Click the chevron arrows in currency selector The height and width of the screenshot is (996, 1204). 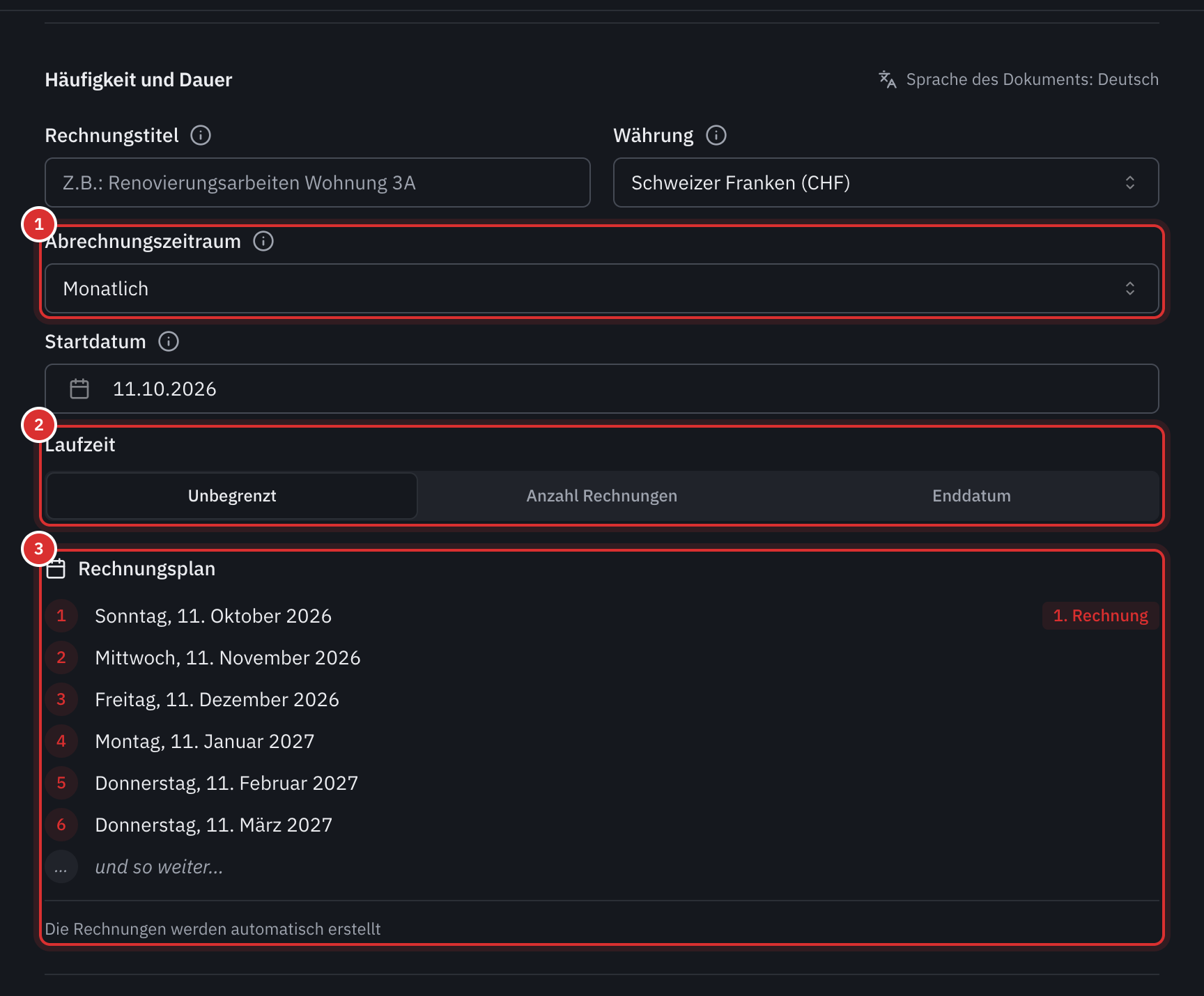[1130, 182]
